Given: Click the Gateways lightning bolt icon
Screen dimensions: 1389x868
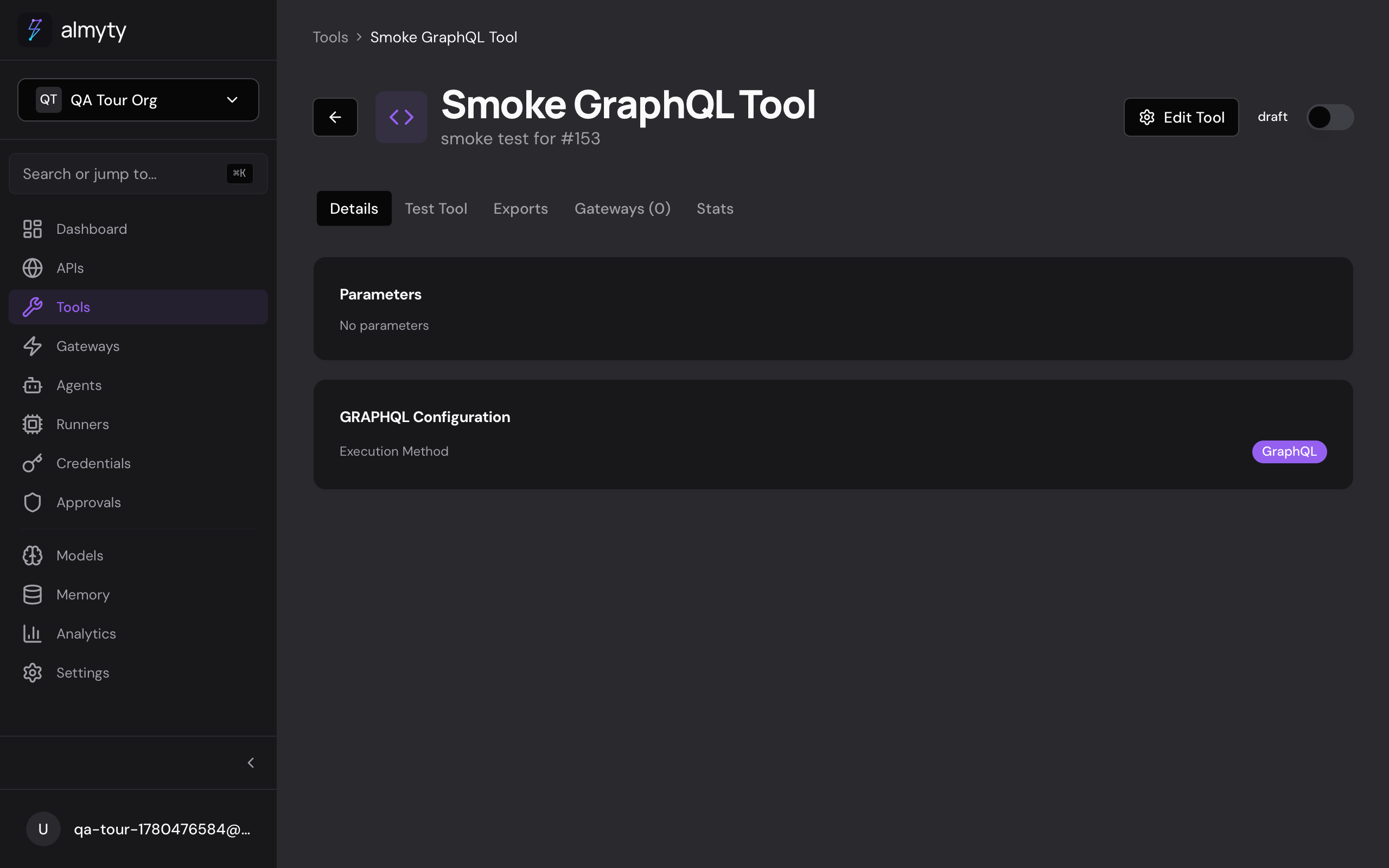Looking at the screenshot, I should [33, 346].
